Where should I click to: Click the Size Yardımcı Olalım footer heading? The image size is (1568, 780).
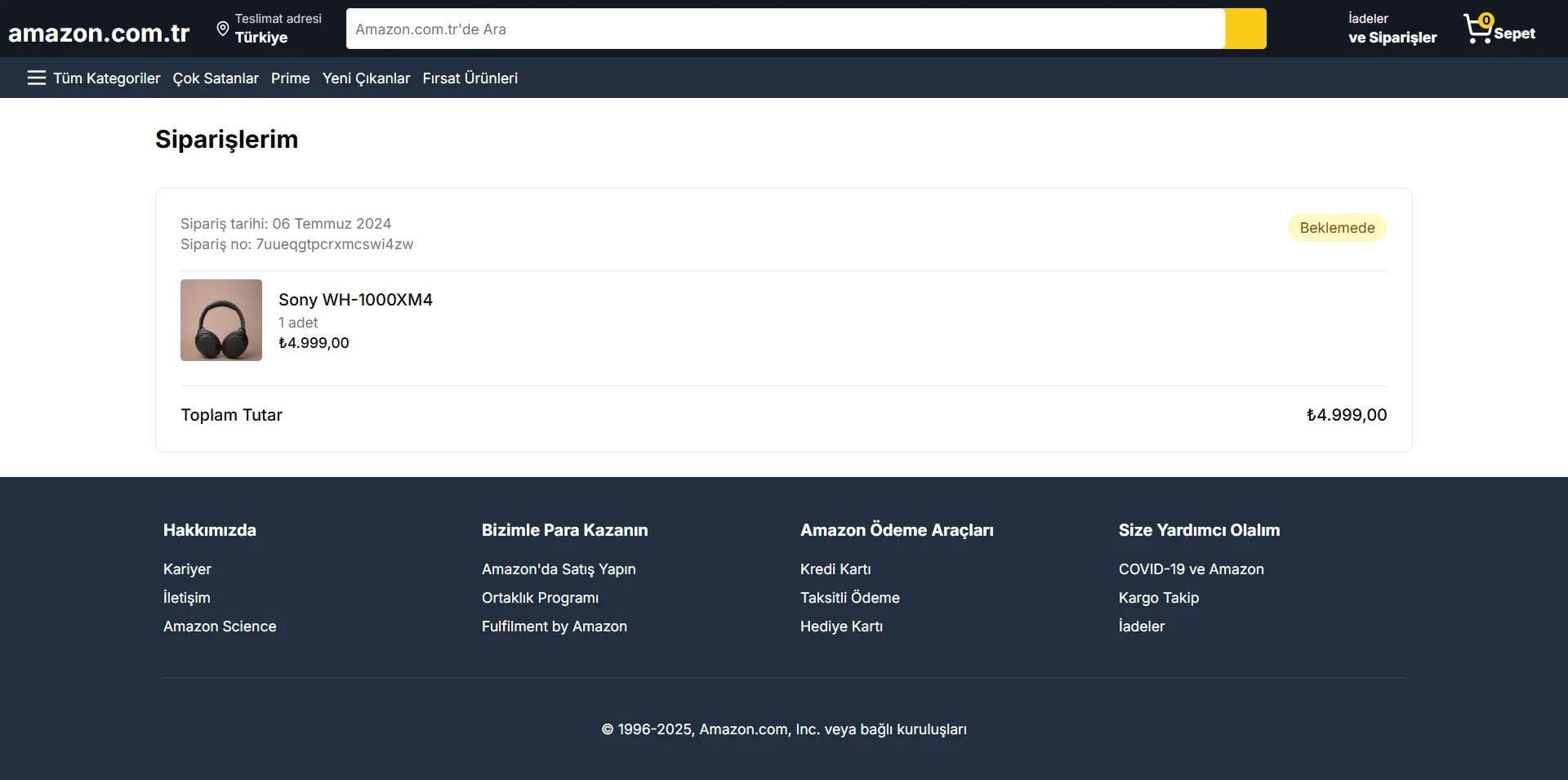coord(1199,530)
